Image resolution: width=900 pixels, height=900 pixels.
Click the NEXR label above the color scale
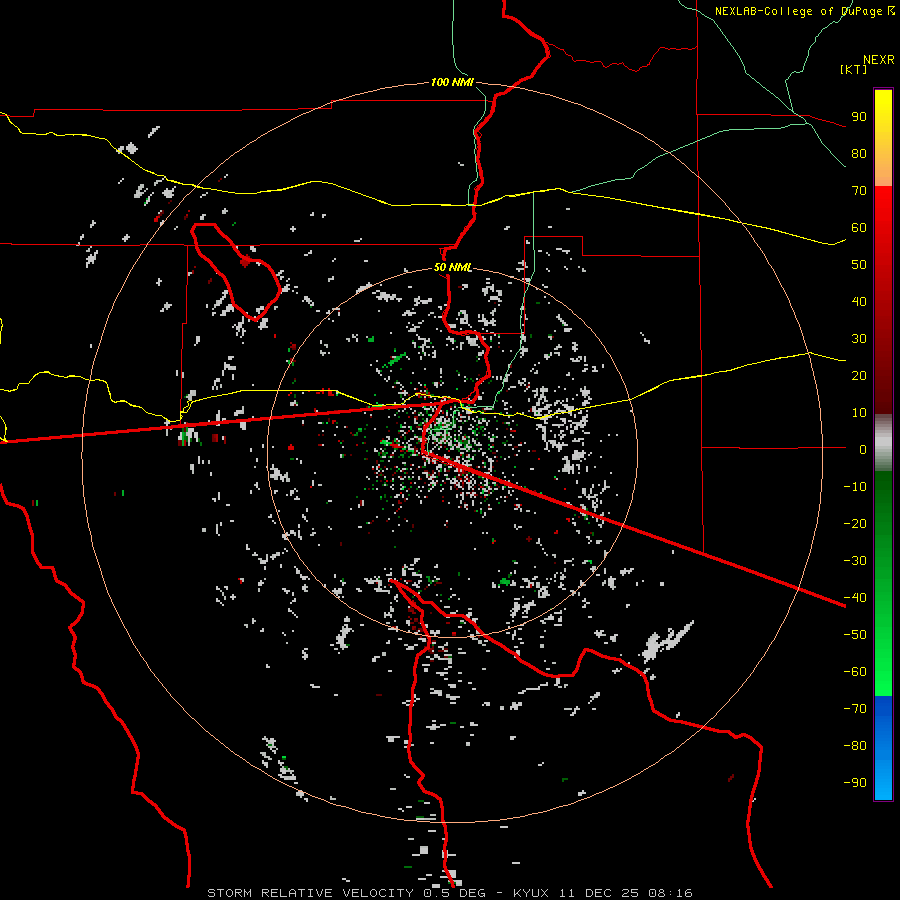pos(879,60)
